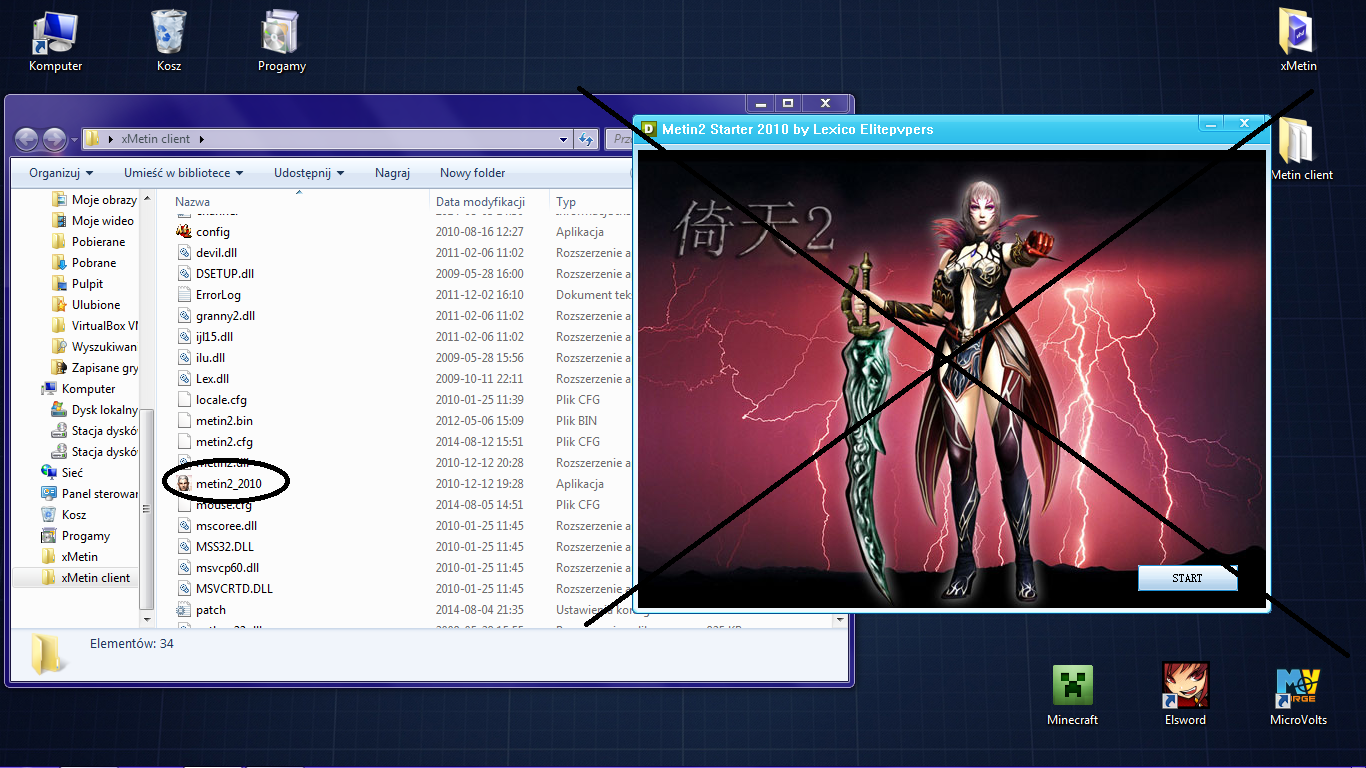Refresh the xMetin client folder view
The image size is (1366, 768).
coord(587,139)
